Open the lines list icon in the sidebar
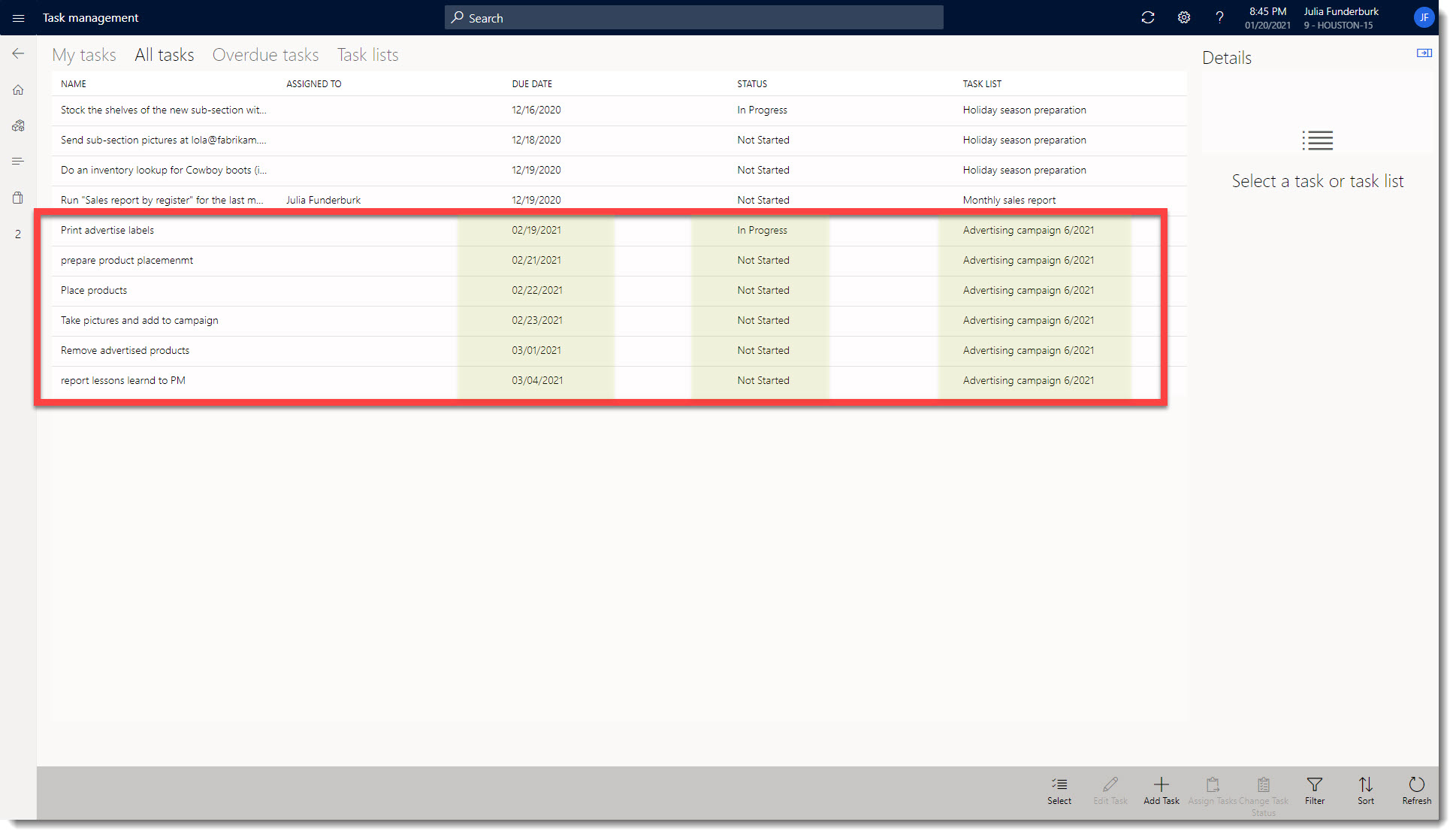 (x=17, y=161)
